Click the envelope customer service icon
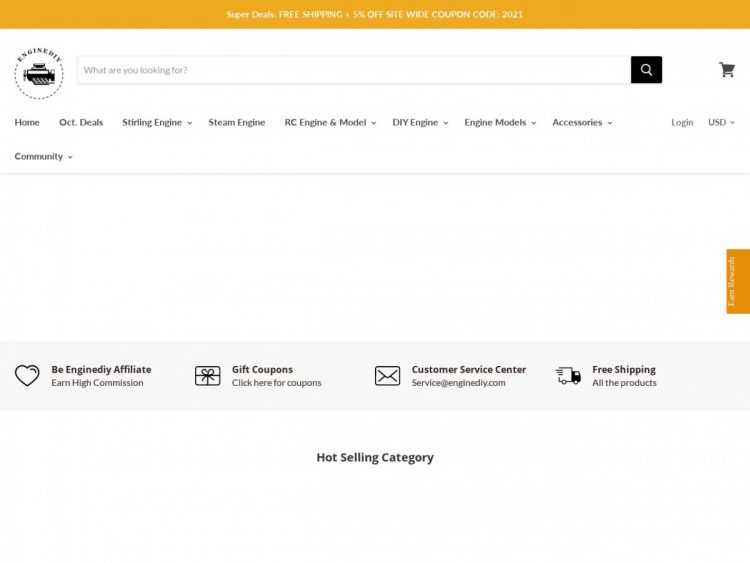Viewport: 750px width, 563px height. [x=387, y=376]
